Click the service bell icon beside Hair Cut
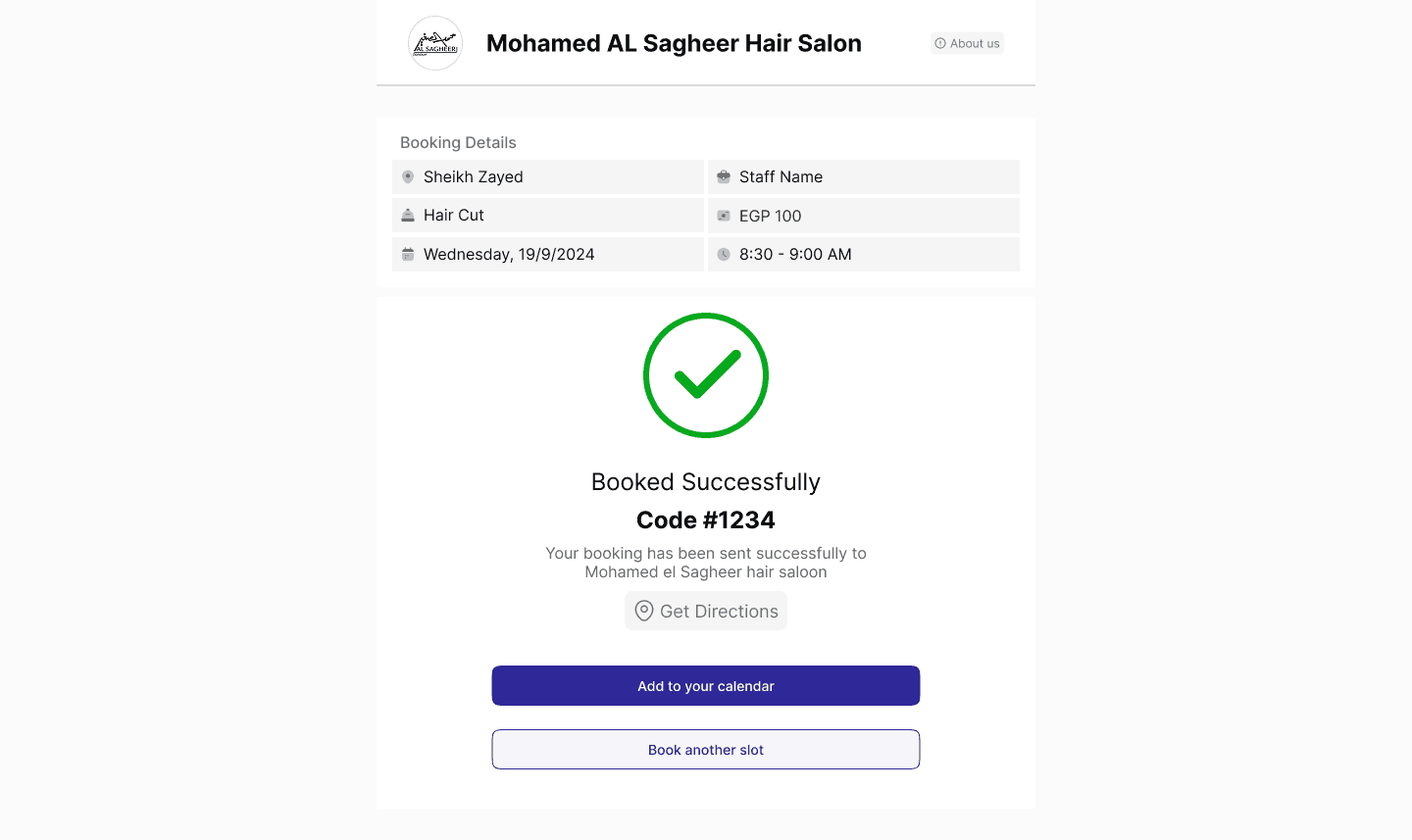 (x=408, y=215)
